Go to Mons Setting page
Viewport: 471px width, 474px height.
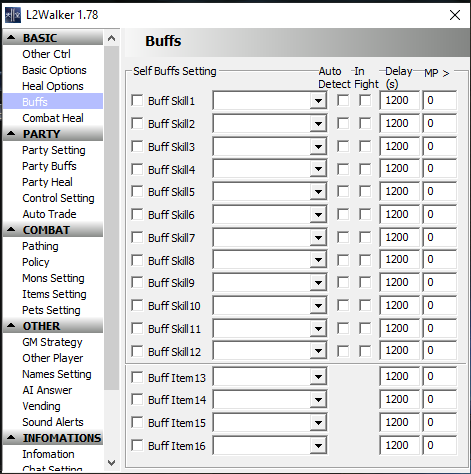click(x=53, y=278)
